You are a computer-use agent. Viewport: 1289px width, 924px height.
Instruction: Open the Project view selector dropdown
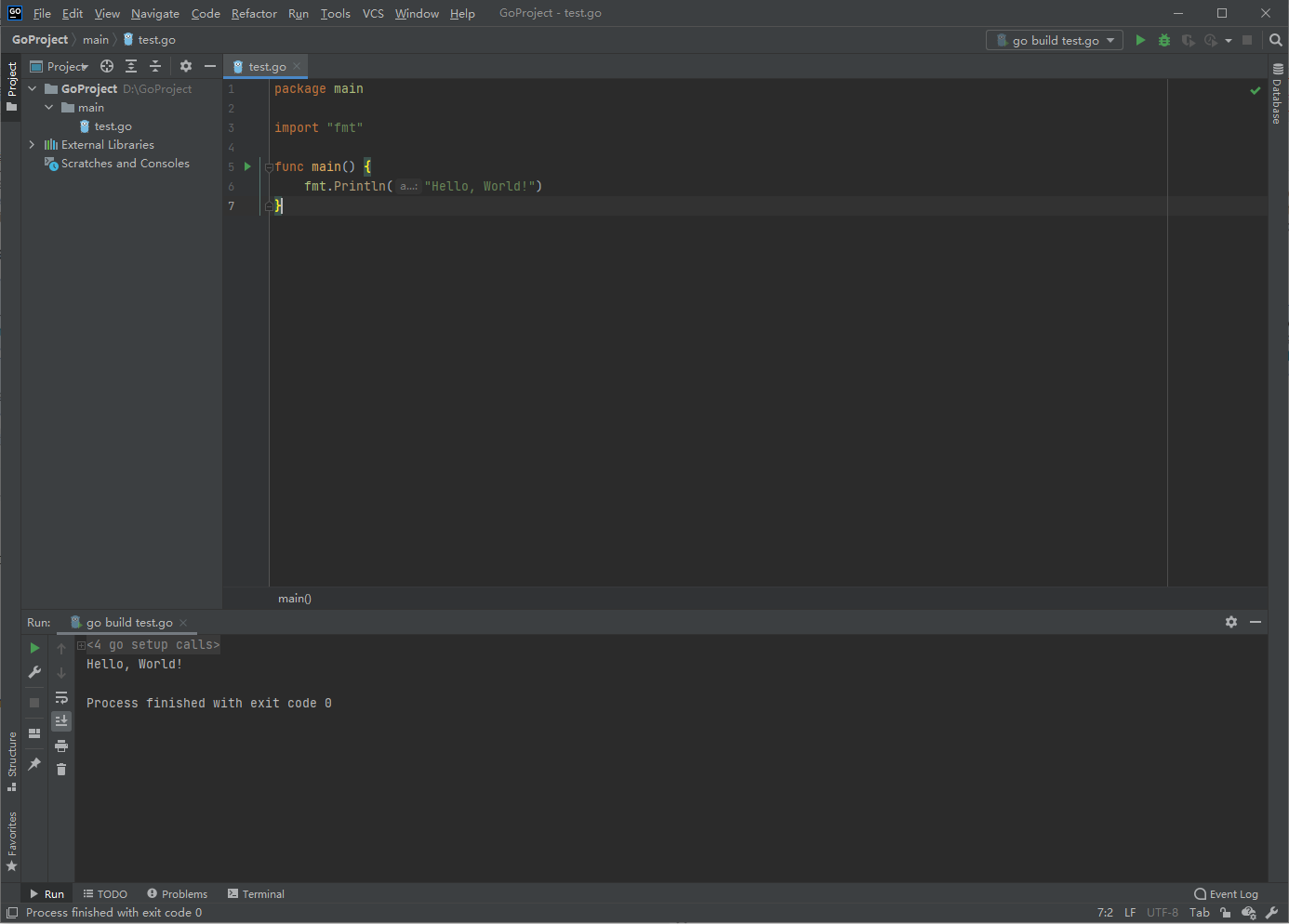point(60,66)
